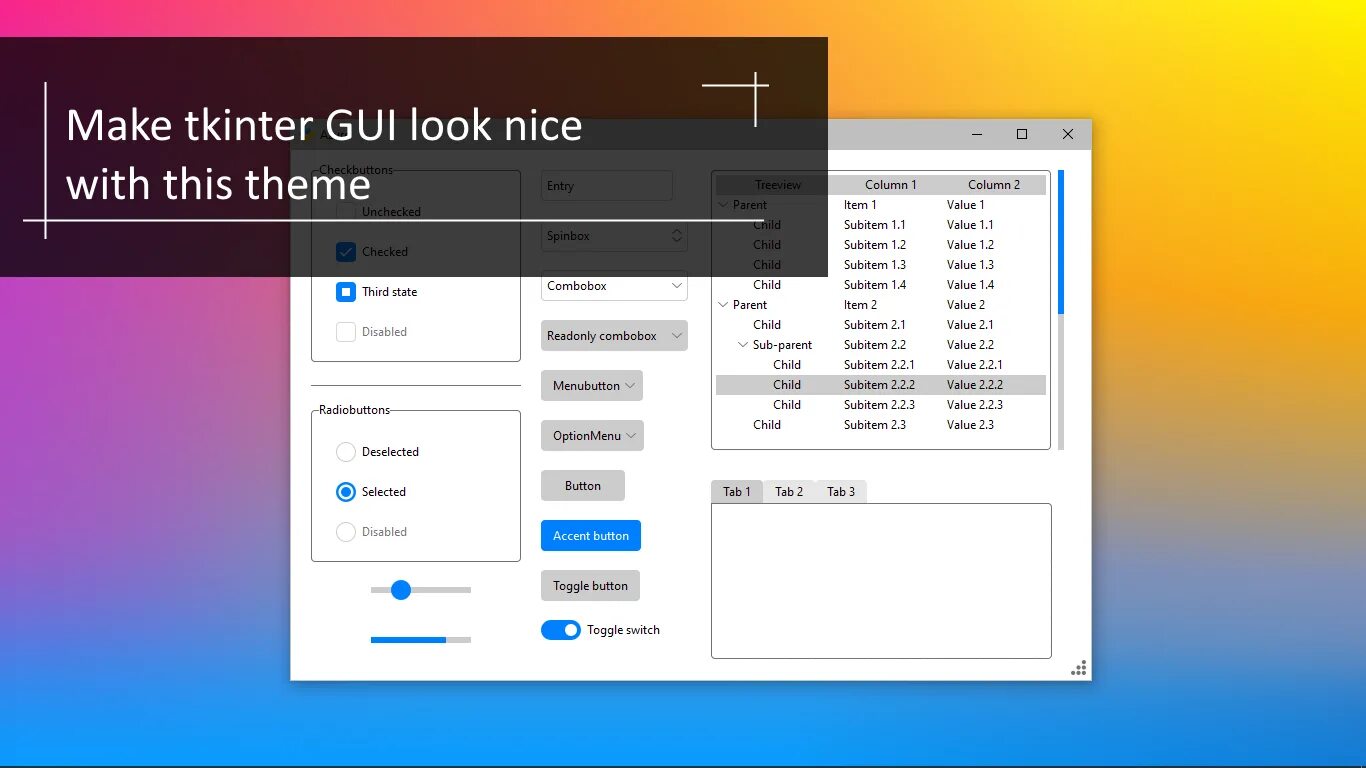Click the Spinbox up/down arrows

click(x=677, y=236)
